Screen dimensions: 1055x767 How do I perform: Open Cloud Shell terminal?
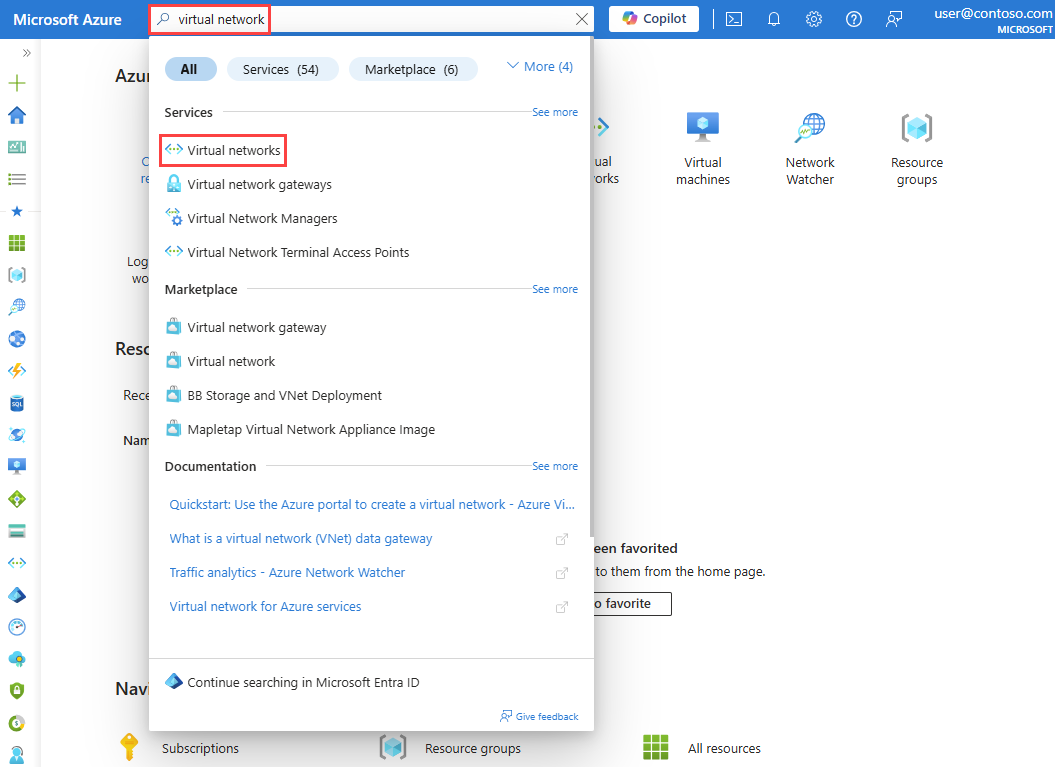coord(733,19)
